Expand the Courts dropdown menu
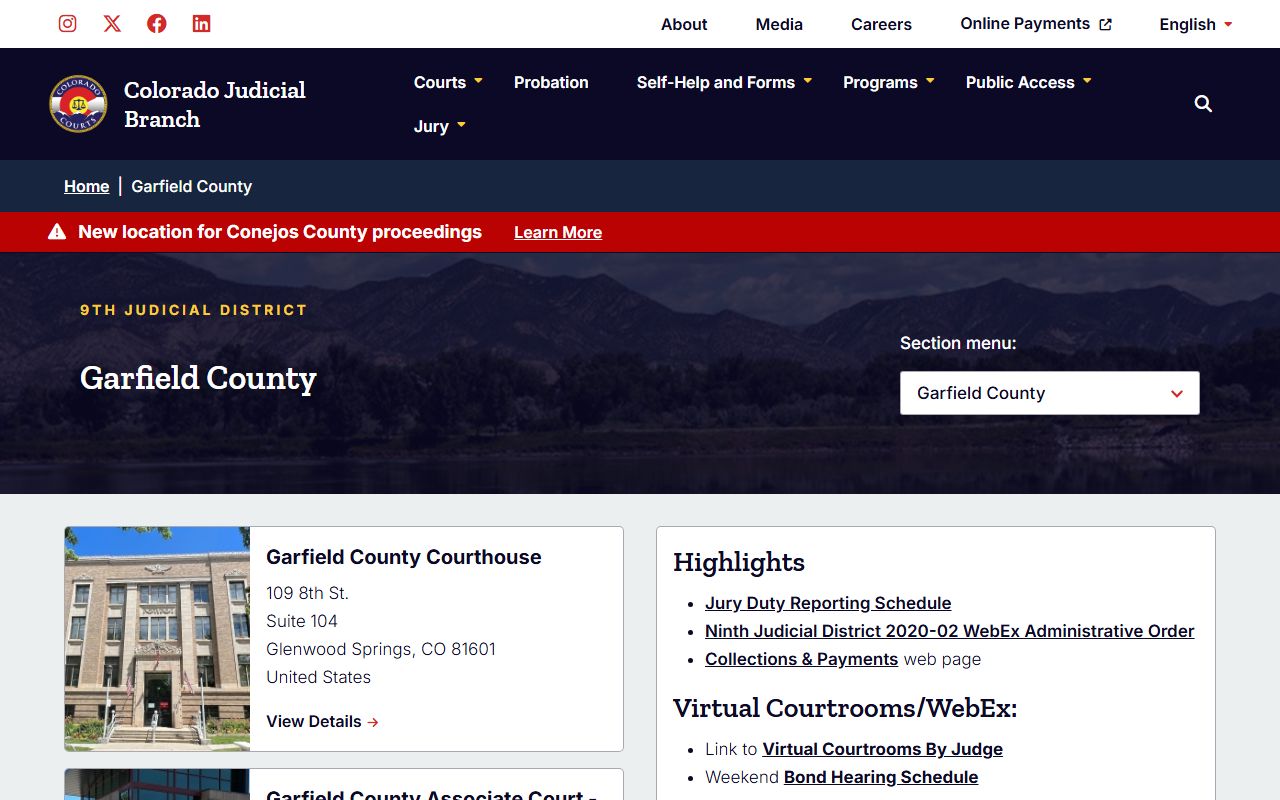Screen dimensions: 1280x800 tap(448, 82)
